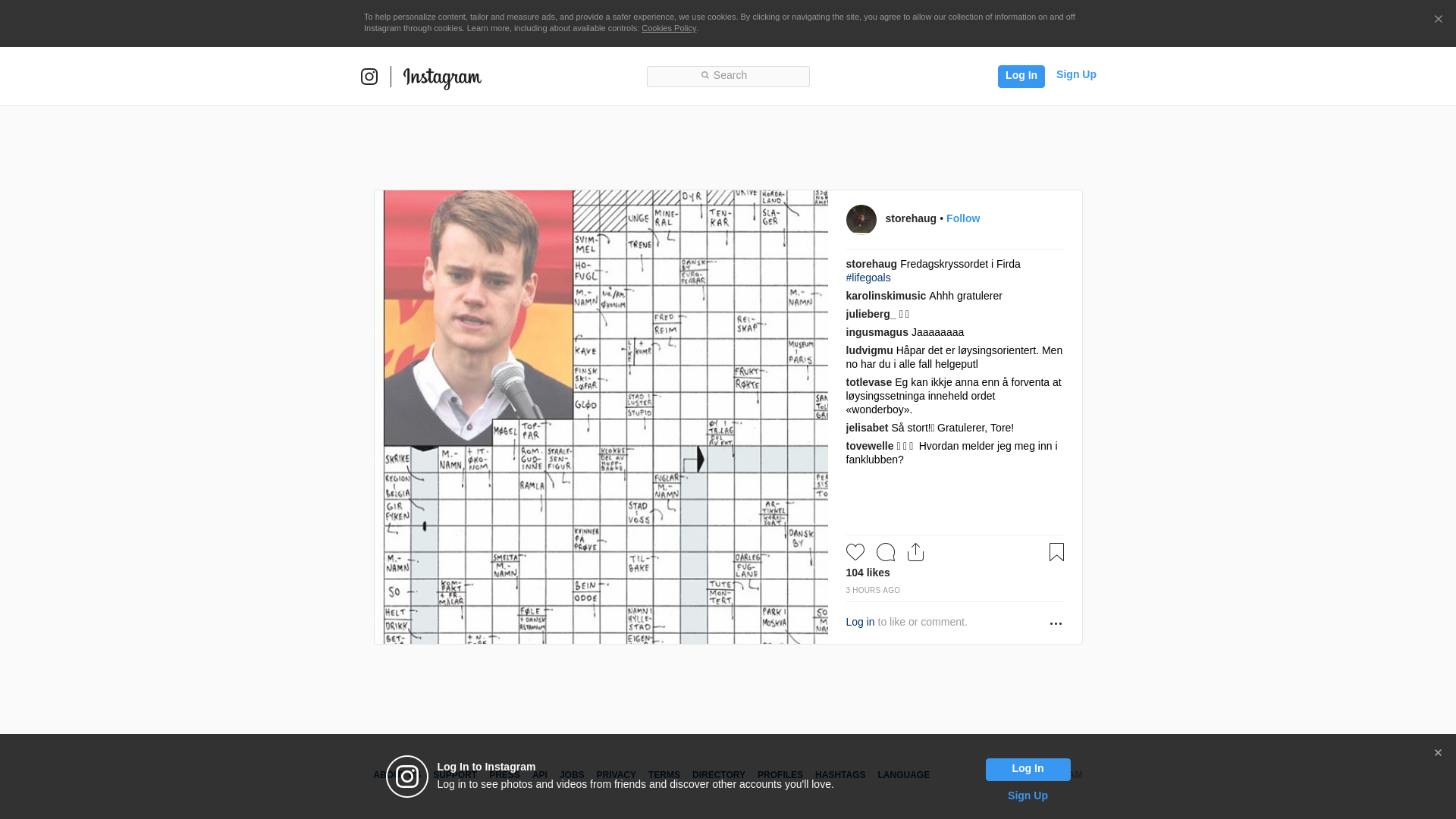Dismiss the cookie notice banner
Viewport: 1456px width, 819px height.
[x=1438, y=20]
